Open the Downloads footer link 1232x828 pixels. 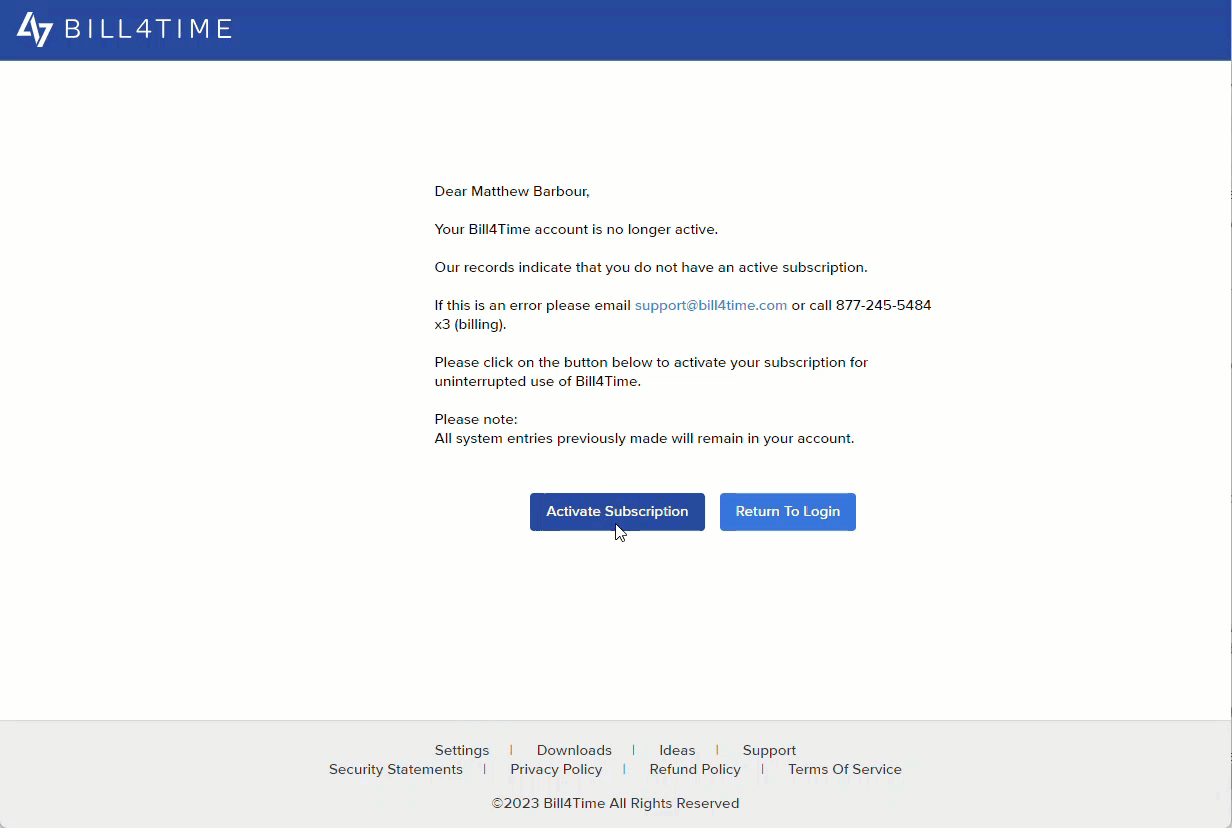[574, 750]
